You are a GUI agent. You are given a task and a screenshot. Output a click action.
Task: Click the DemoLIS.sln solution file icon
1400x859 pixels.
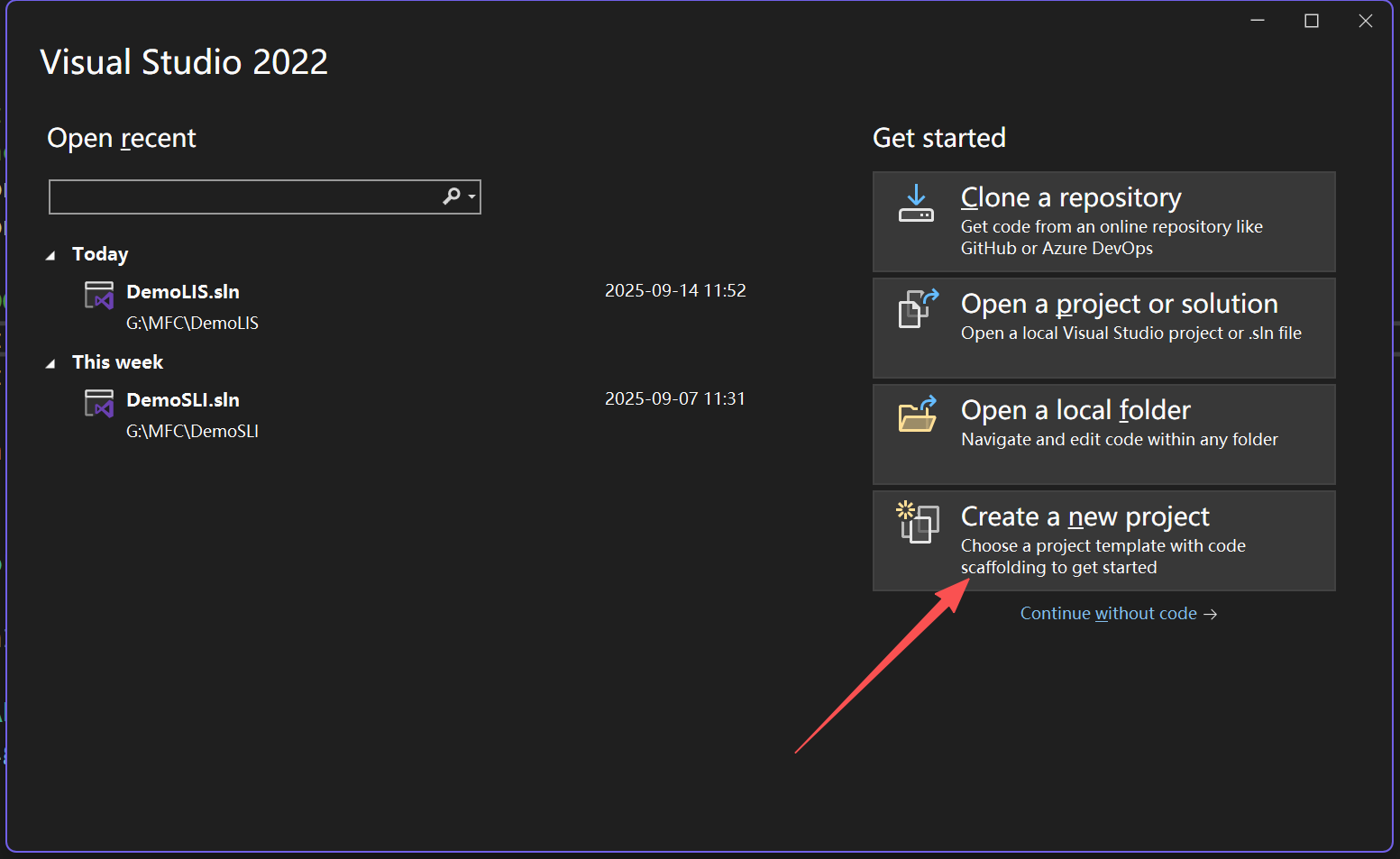click(x=99, y=295)
